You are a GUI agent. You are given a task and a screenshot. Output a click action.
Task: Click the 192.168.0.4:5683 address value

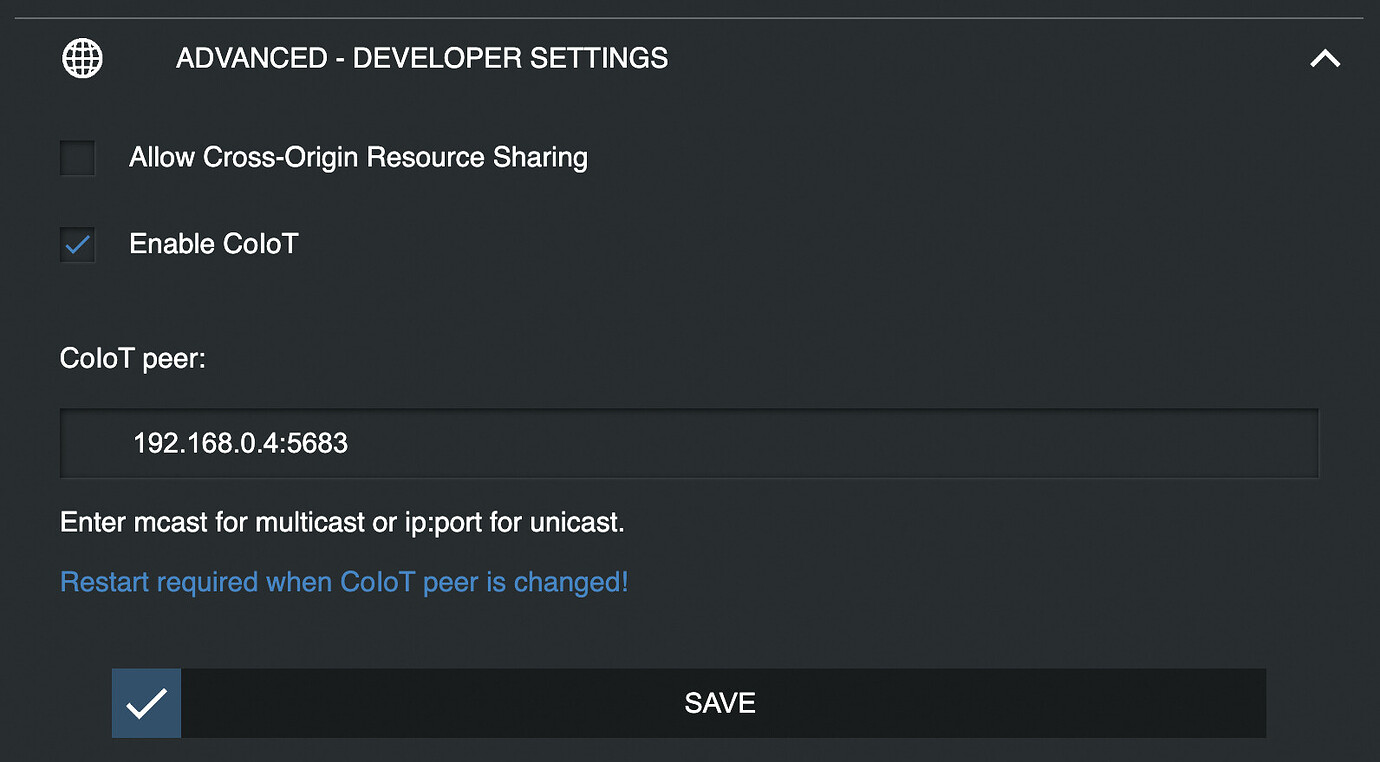(240, 443)
